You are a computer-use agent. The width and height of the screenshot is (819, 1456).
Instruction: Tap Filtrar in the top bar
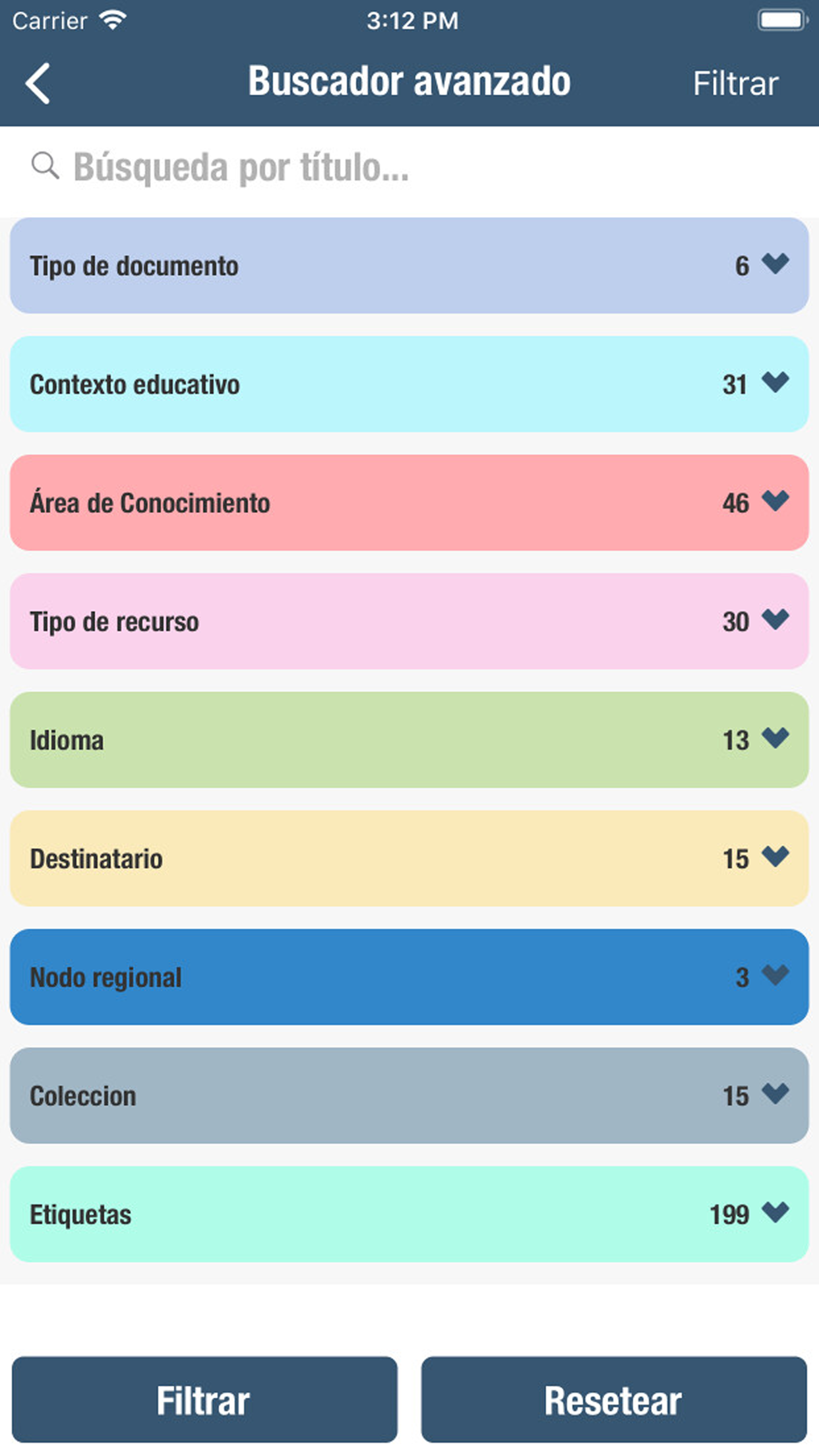tap(735, 84)
